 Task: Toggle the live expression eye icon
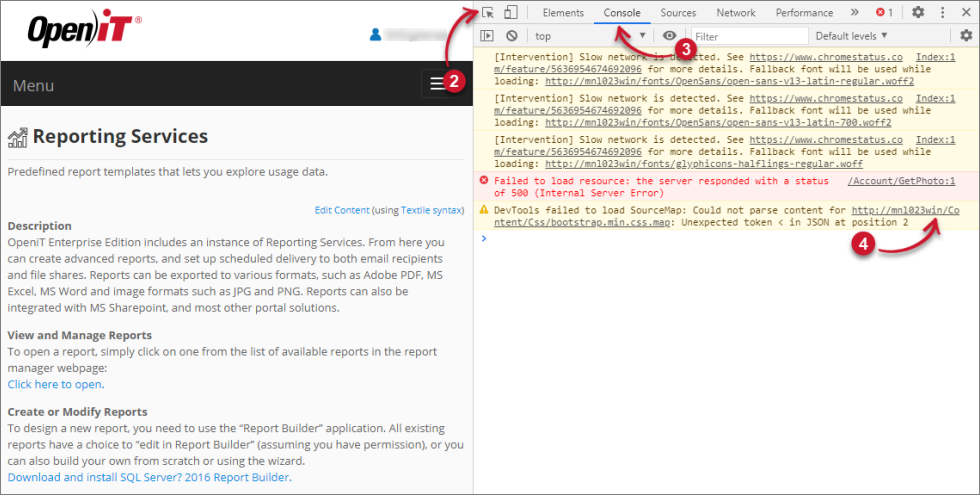669,36
